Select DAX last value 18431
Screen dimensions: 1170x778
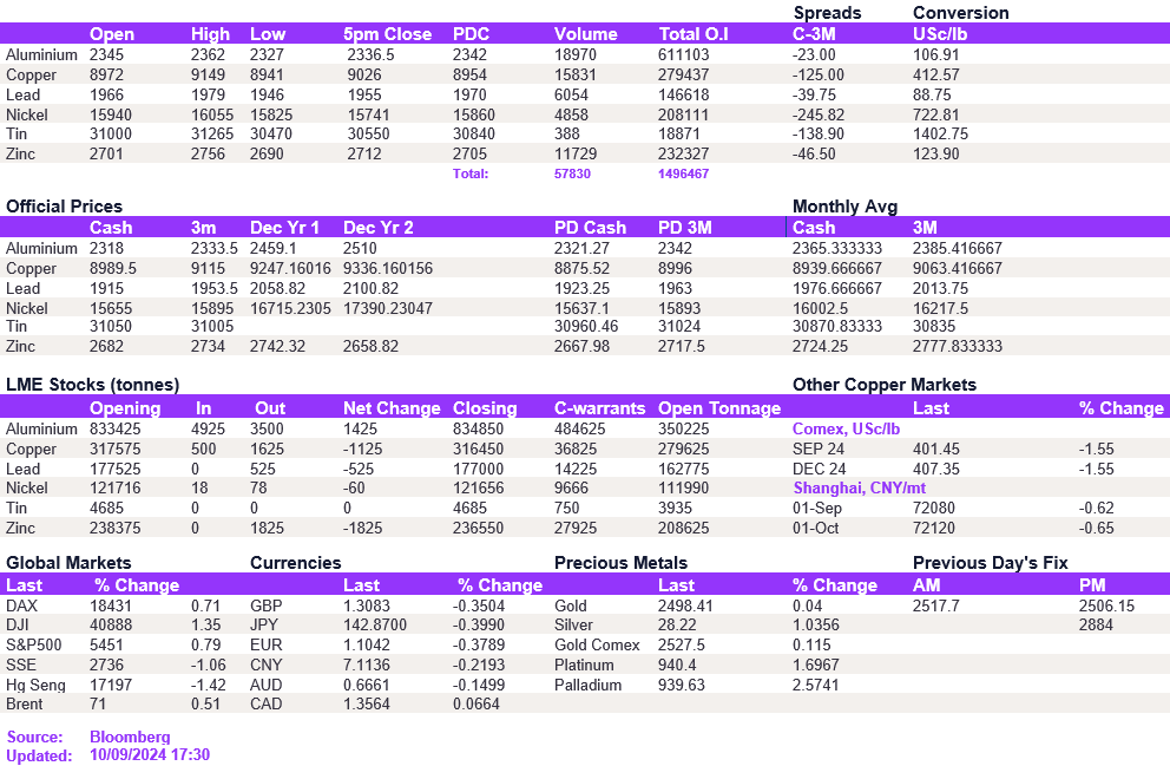click(110, 606)
